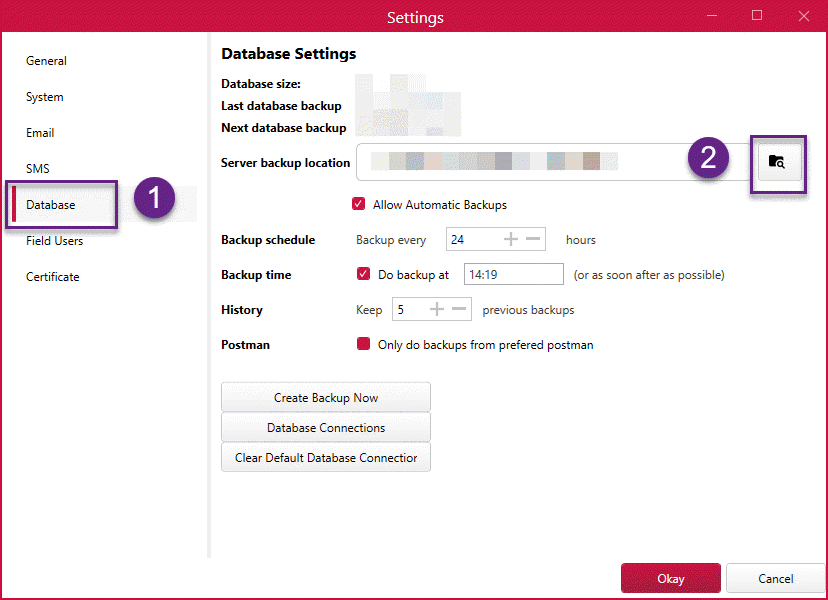This screenshot has width=828, height=600.
Task: Decrease the backup interval hours
Action: (533, 239)
